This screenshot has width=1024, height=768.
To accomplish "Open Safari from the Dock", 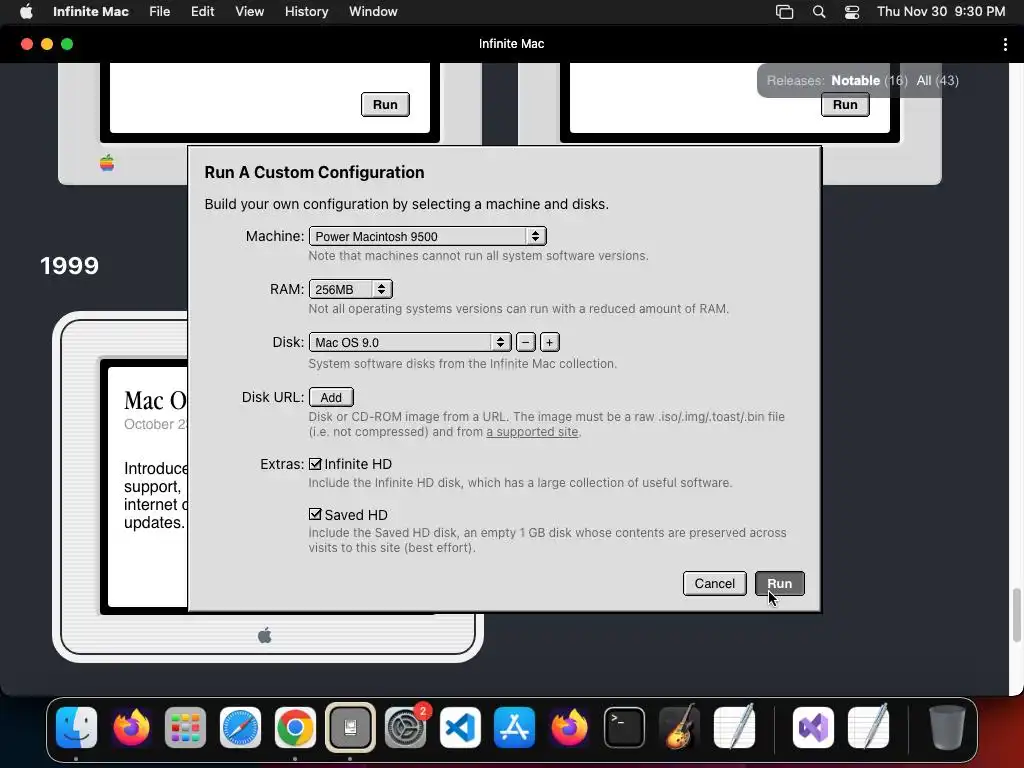I will coord(240,727).
